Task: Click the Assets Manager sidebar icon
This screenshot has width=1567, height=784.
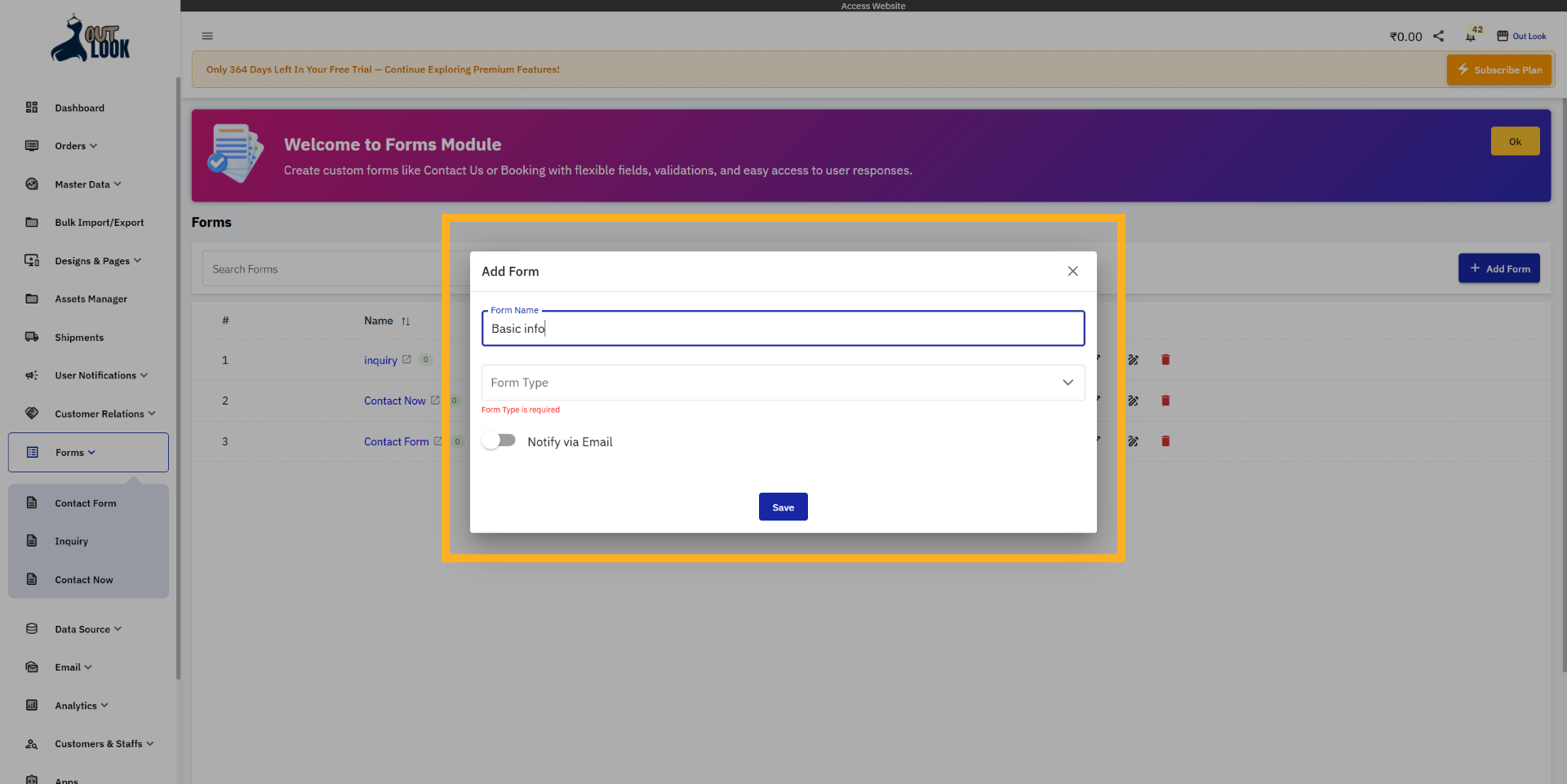Action: [x=31, y=299]
